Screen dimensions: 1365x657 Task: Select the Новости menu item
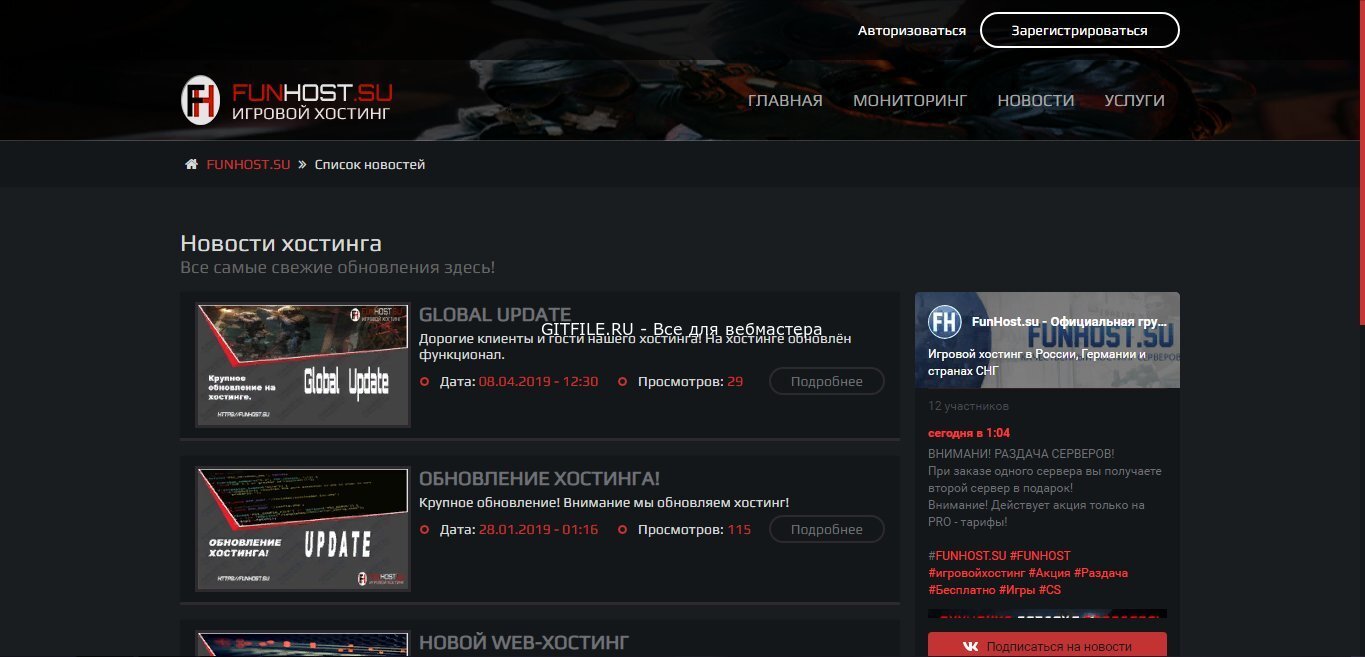point(1036,100)
